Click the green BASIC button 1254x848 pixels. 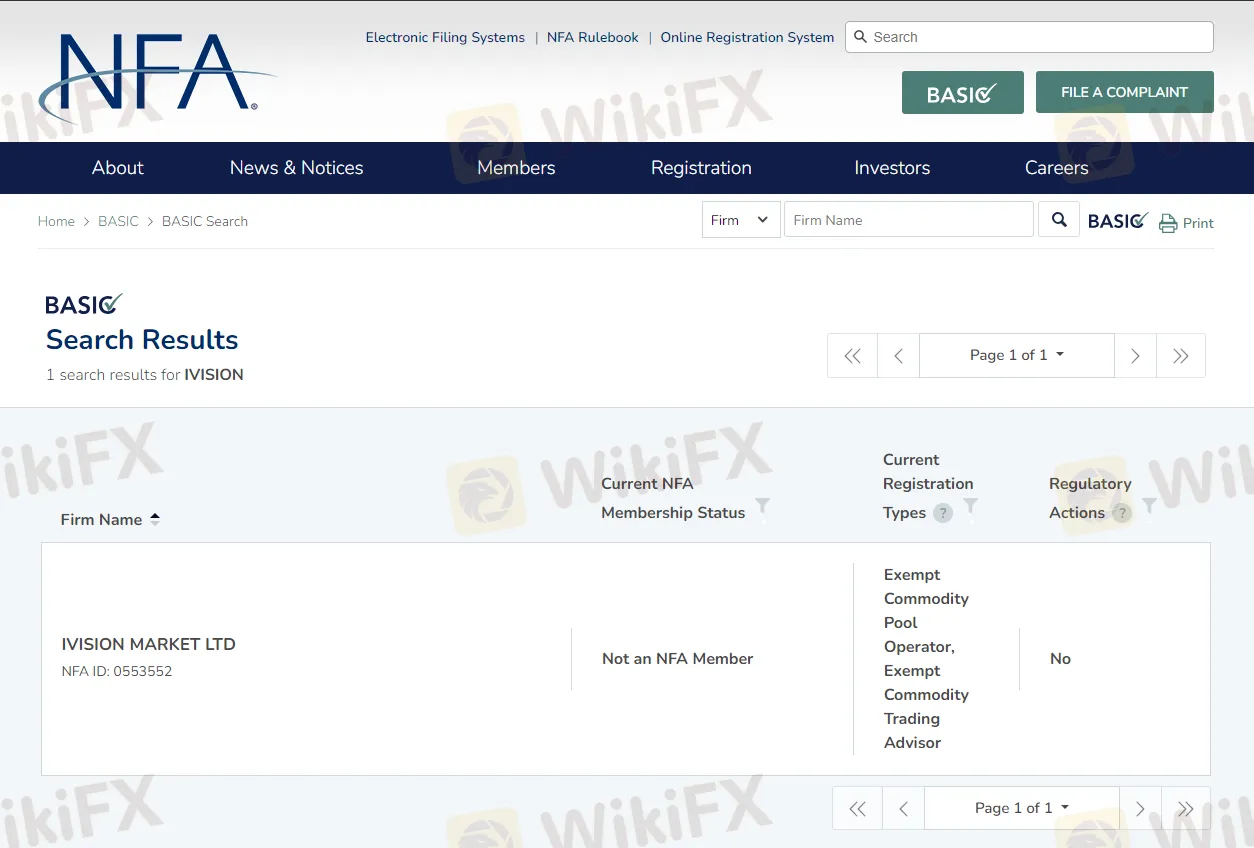coord(962,92)
